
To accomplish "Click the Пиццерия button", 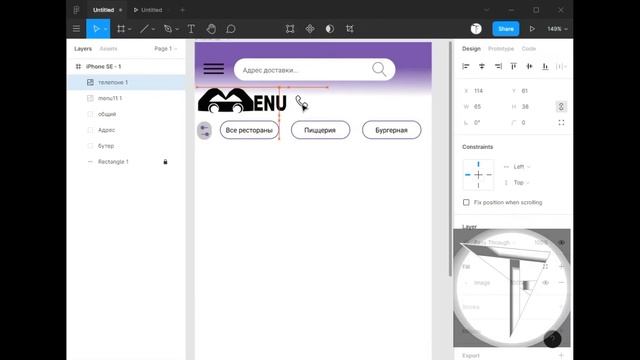I will click(x=320, y=130).
